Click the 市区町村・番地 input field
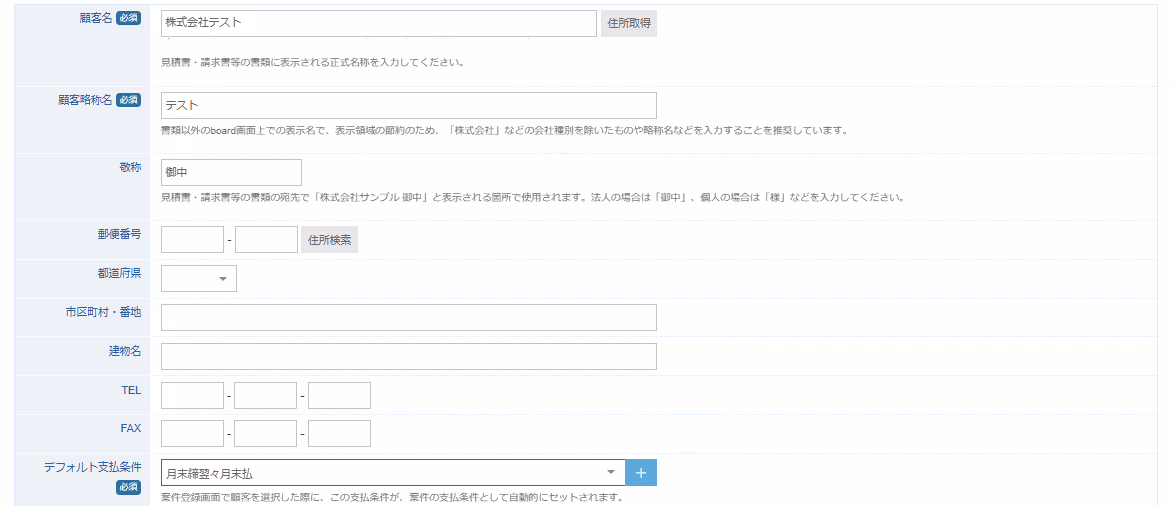The width and height of the screenshot is (1172, 506). [409, 318]
